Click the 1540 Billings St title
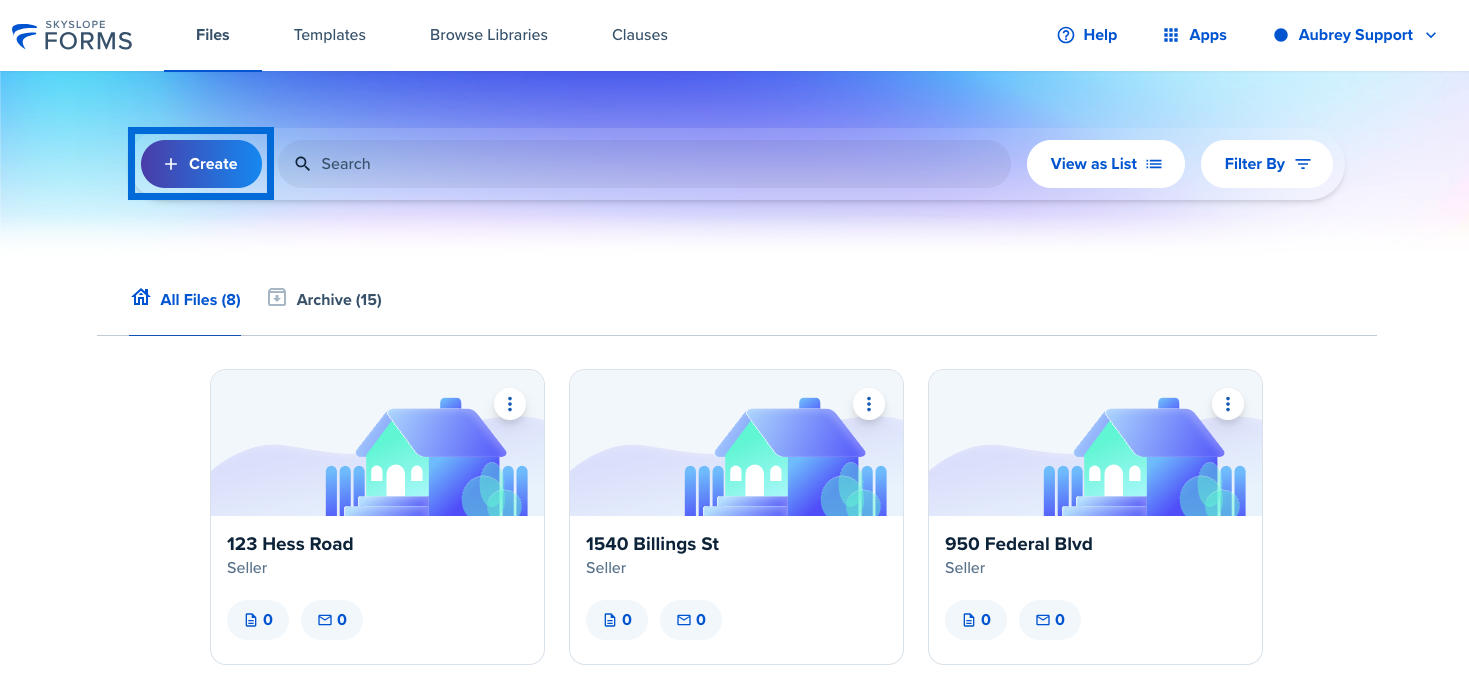This screenshot has width=1469, height=679. (652, 544)
